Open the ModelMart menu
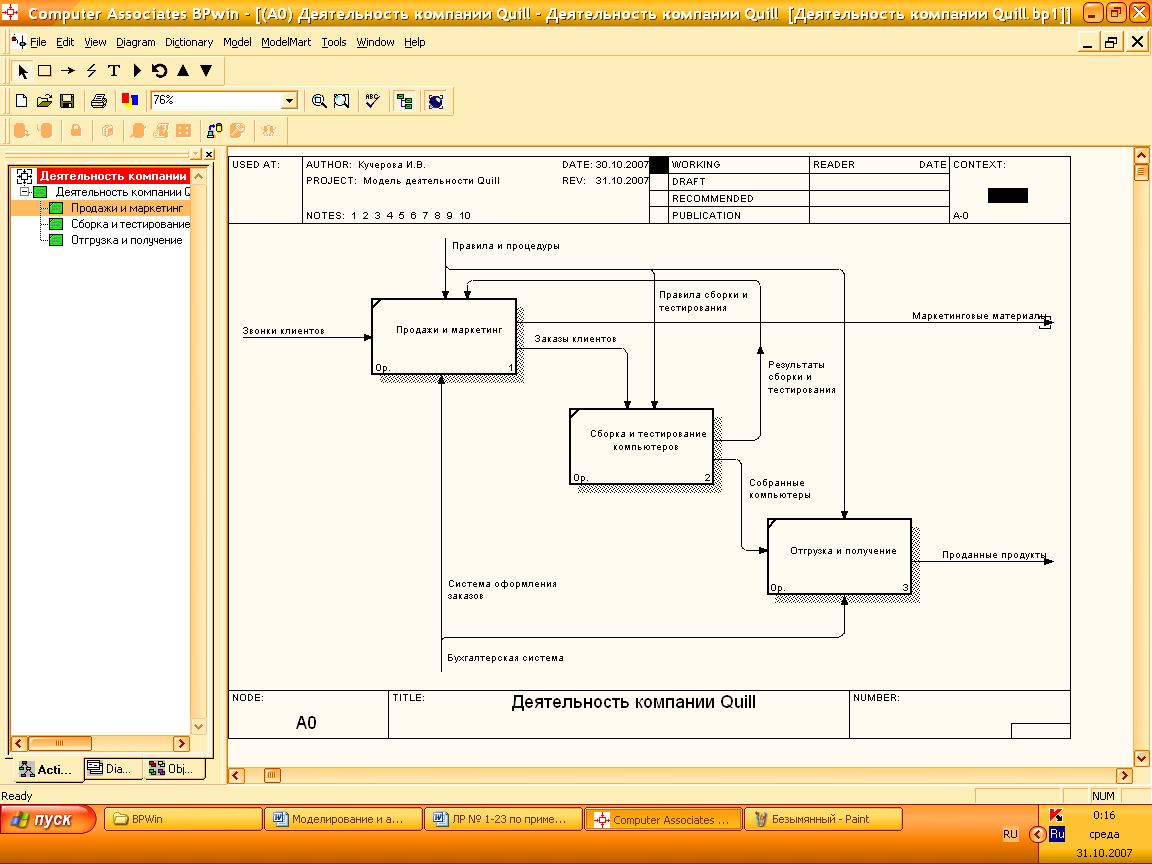Screen dimensions: 1152x864 coord(286,42)
